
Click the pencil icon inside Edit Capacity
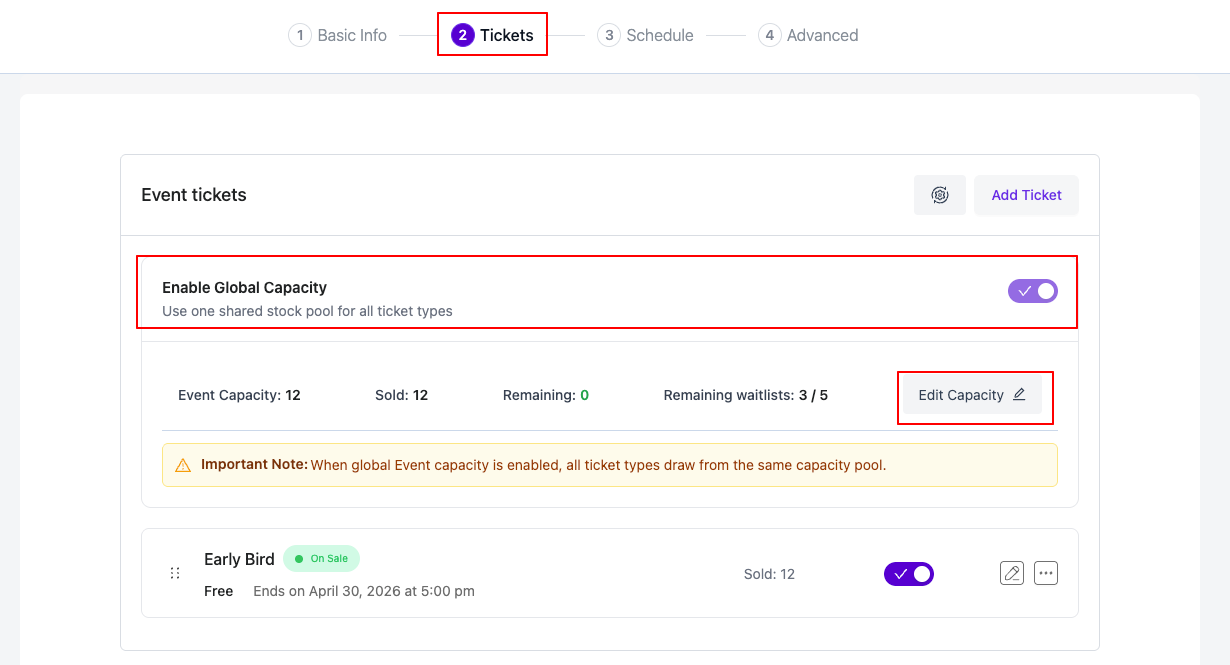pyautogui.click(x=1020, y=394)
